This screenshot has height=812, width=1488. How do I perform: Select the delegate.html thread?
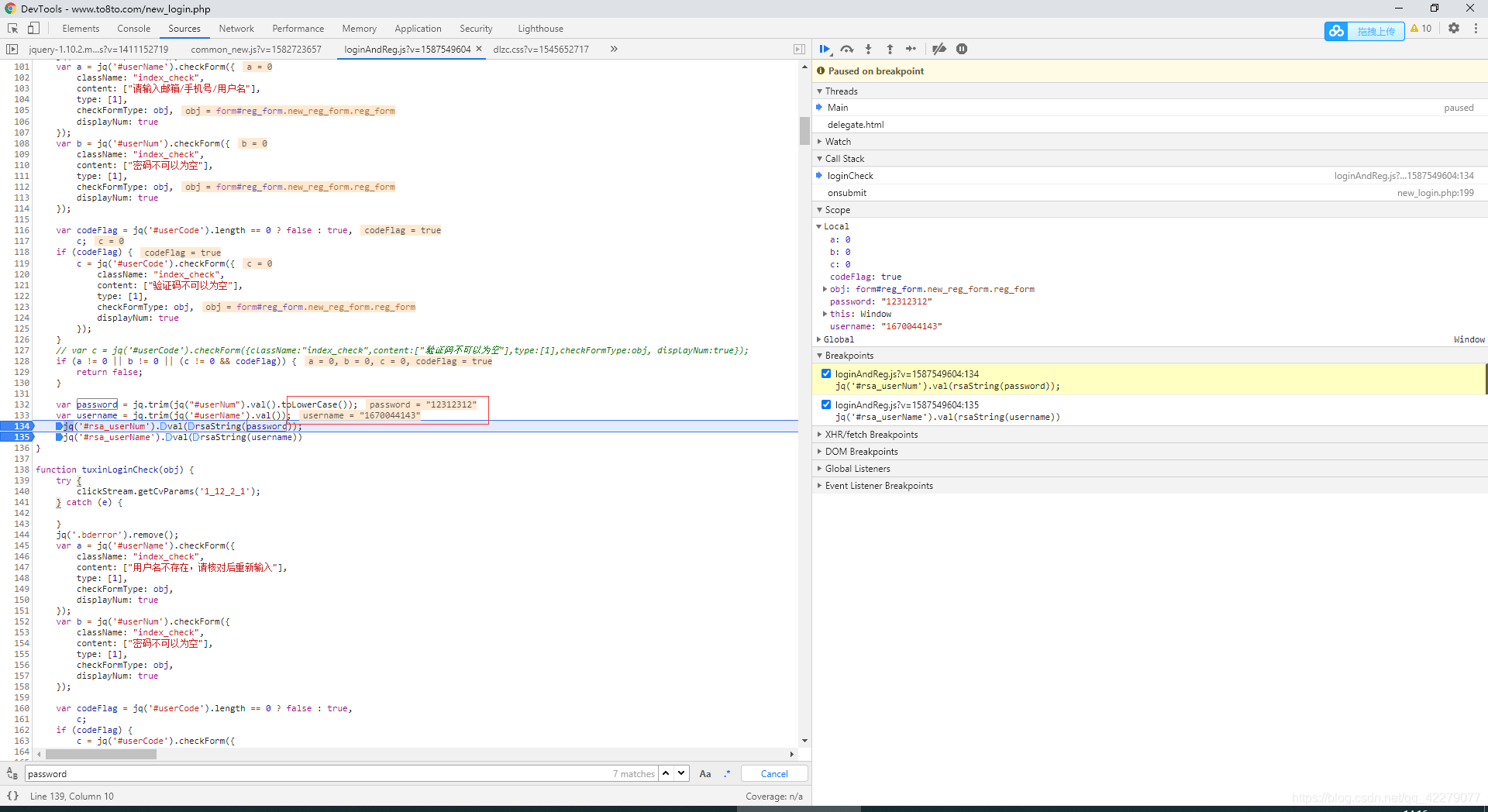pyautogui.click(x=1150, y=124)
